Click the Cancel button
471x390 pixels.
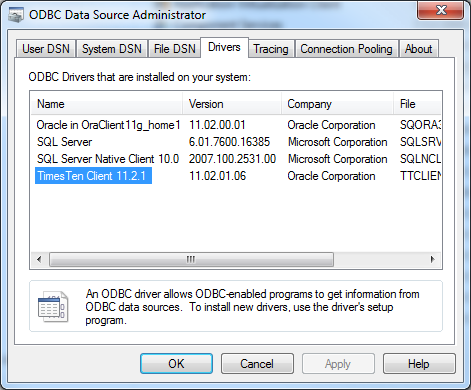pyautogui.click(x=257, y=364)
